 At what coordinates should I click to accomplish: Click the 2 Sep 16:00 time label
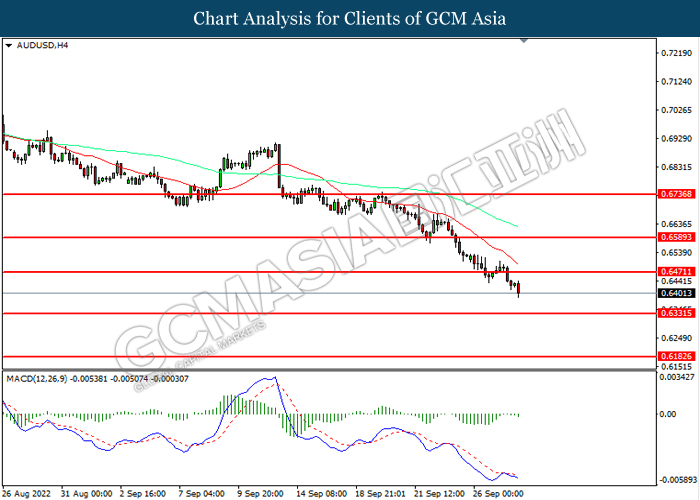pyautogui.click(x=143, y=494)
